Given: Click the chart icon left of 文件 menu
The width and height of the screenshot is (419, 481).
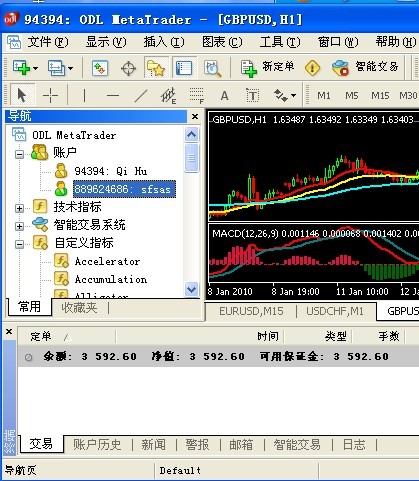Looking at the screenshot, I should tap(14, 42).
